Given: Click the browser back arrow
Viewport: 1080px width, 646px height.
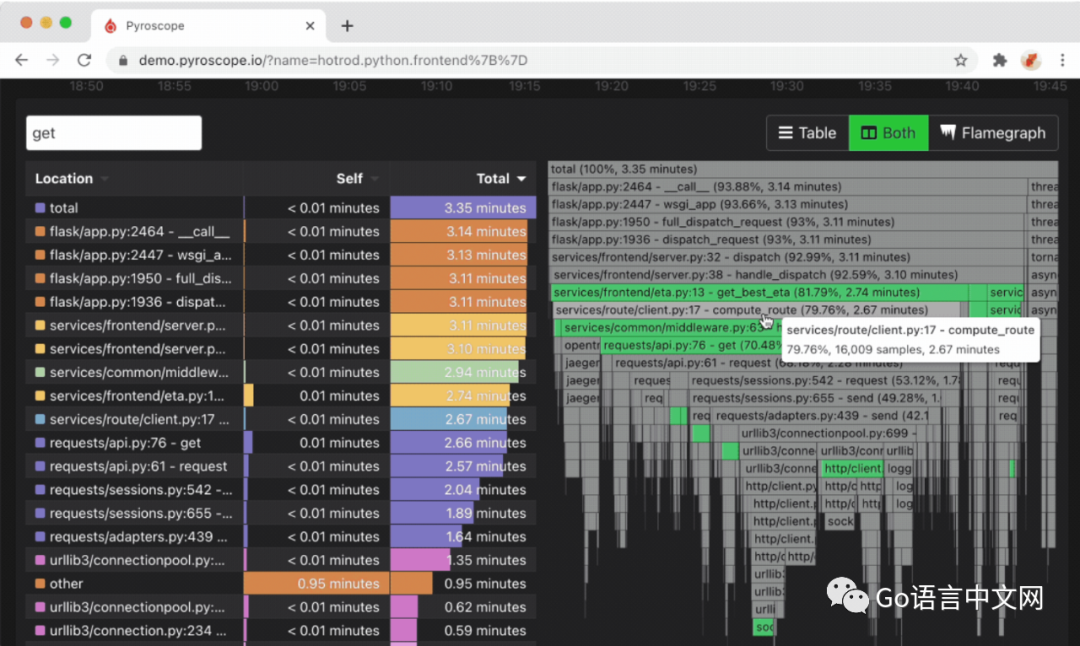Looking at the screenshot, I should (21, 60).
